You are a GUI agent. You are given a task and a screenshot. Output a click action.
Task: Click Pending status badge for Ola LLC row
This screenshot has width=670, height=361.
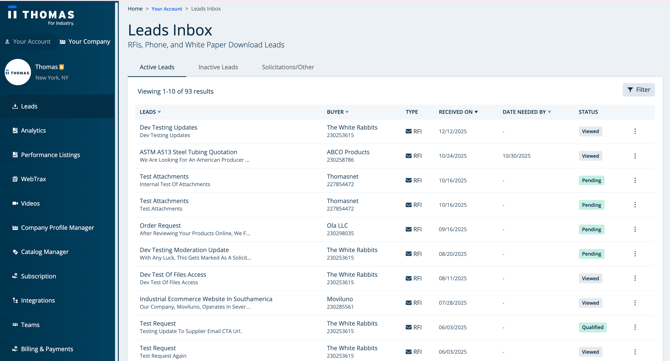click(x=591, y=229)
